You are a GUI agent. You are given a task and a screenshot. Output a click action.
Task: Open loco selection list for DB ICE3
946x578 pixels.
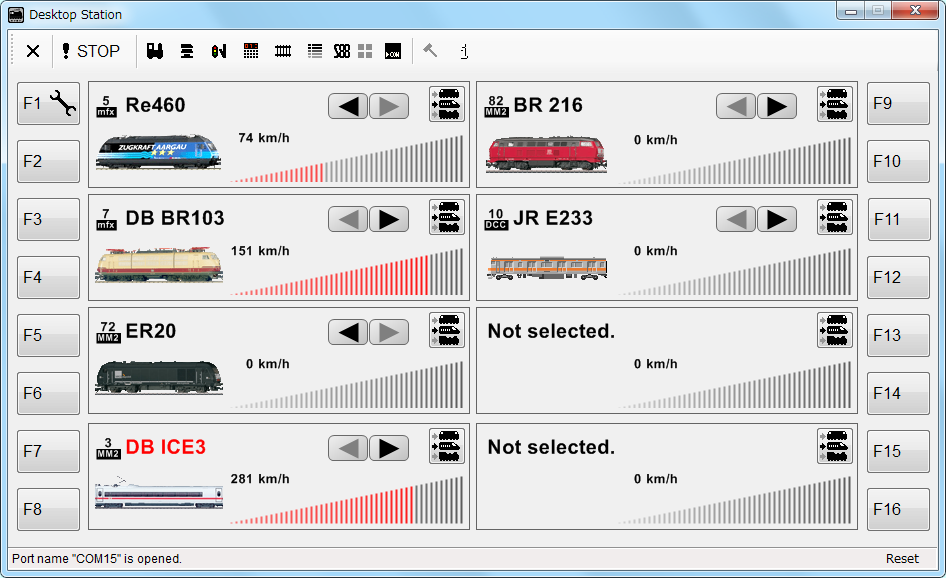(447, 446)
